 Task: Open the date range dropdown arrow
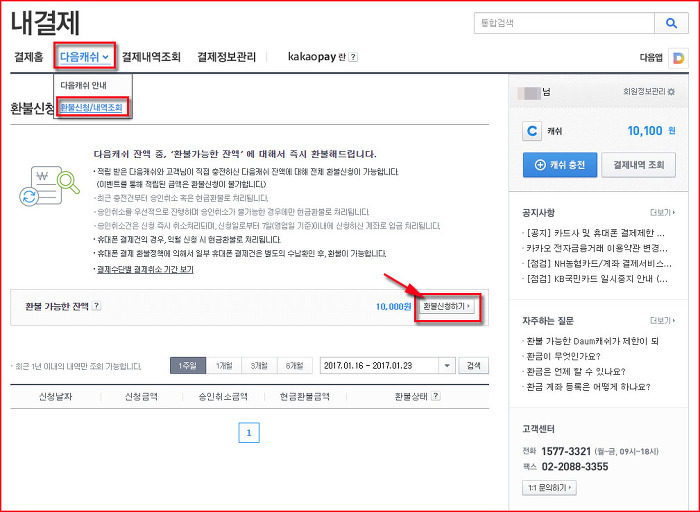click(x=447, y=366)
